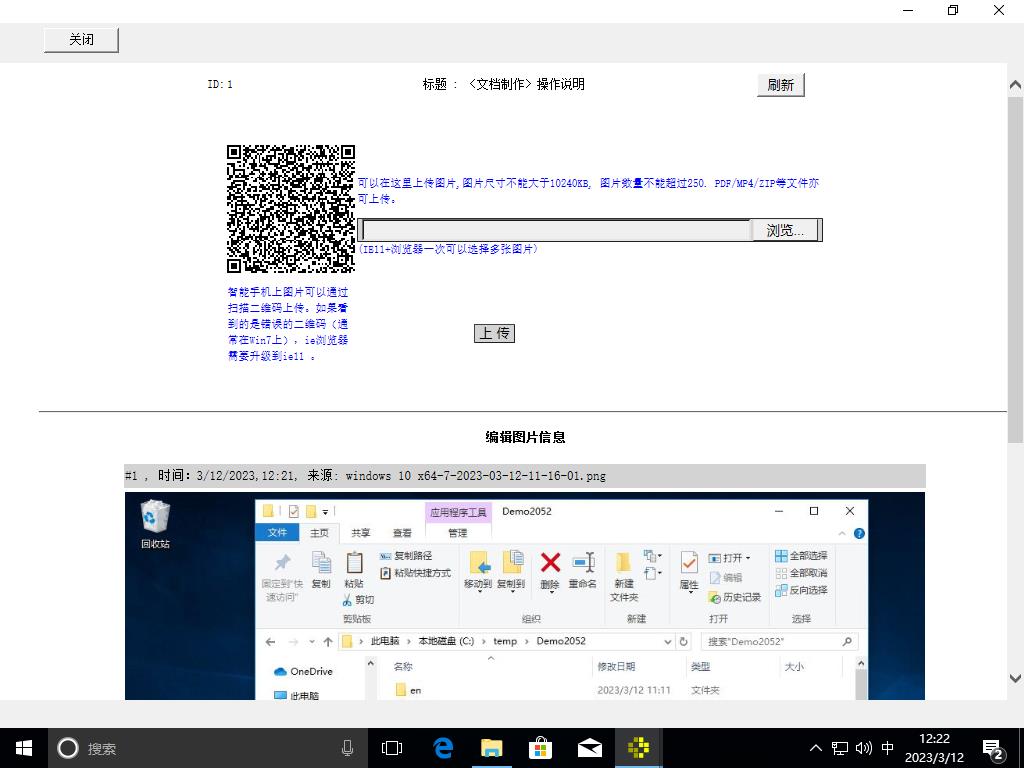The width and height of the screenshot is (1024, 768).
Task: Activate the microphone icon in search box
Action: point(347,748)
